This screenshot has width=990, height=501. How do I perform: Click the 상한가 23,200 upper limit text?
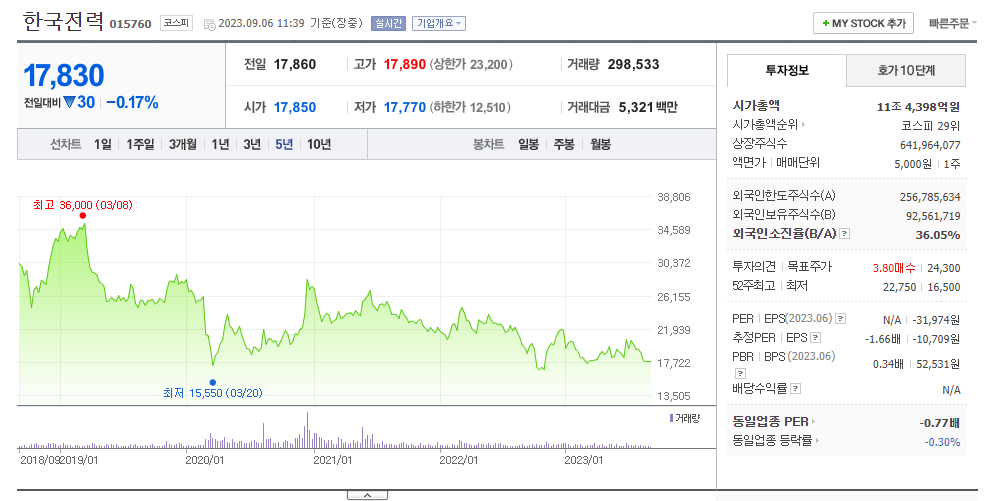[471, 64]
